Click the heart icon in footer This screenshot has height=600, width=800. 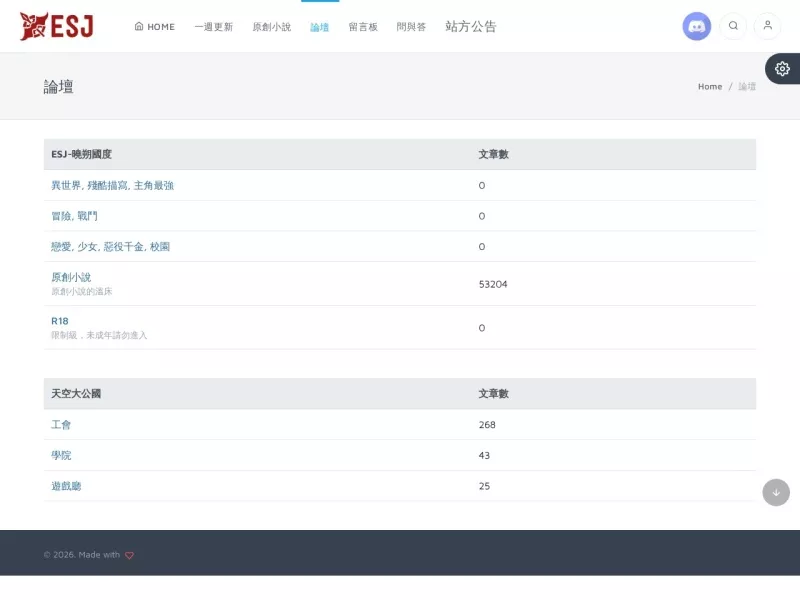click(130, 555)
